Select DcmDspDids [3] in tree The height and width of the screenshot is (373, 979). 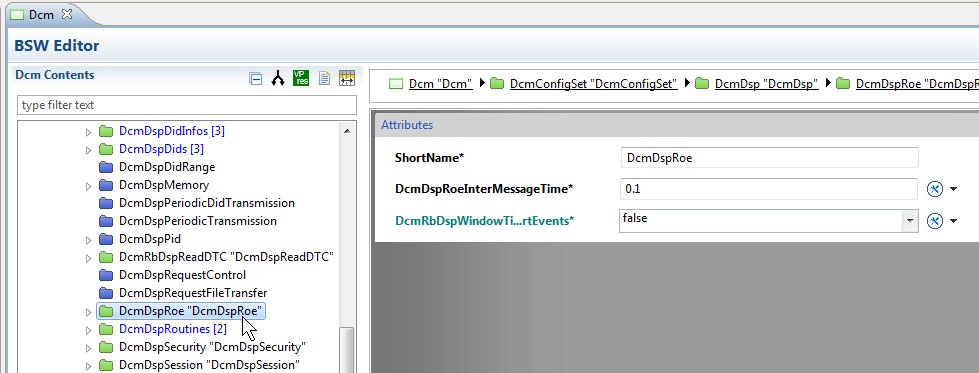pyautogui.click(x=161, y=149)
